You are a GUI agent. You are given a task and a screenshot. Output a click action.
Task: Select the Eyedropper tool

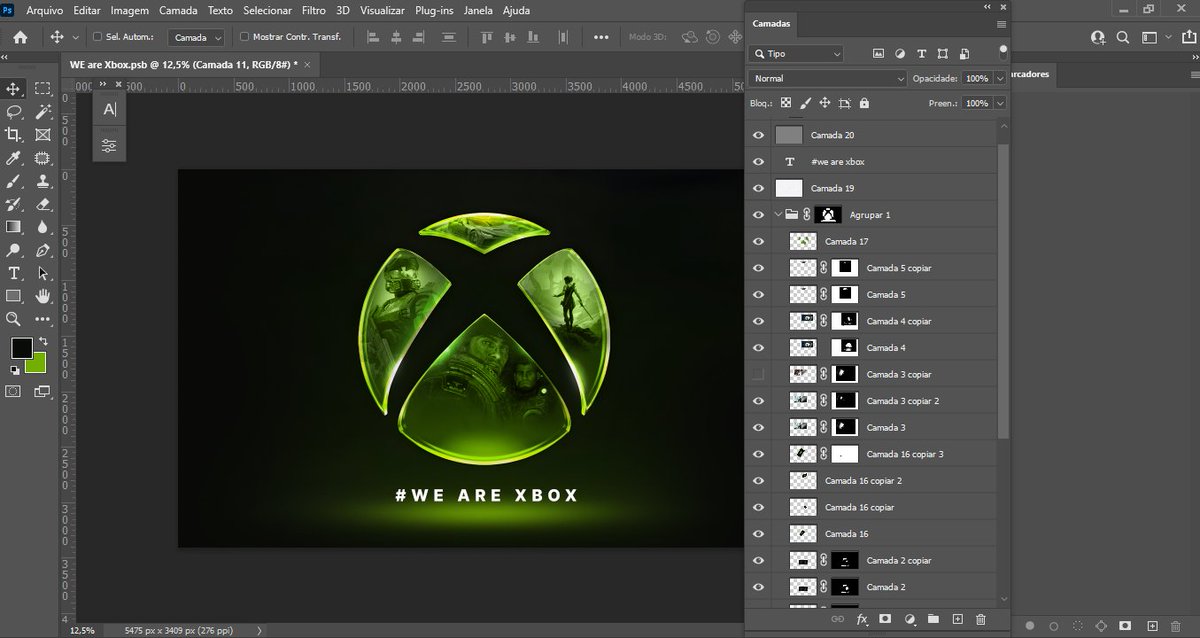point(14,158)
